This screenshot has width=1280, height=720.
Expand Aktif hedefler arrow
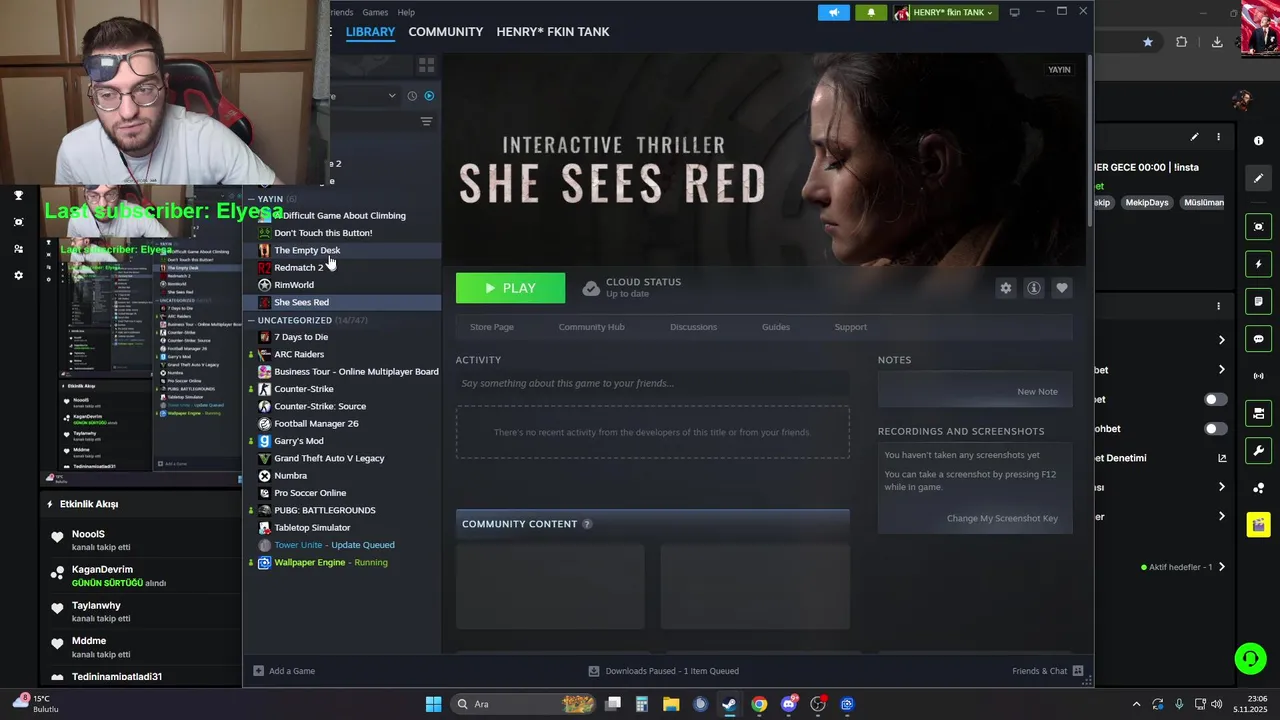[1221, 567]
